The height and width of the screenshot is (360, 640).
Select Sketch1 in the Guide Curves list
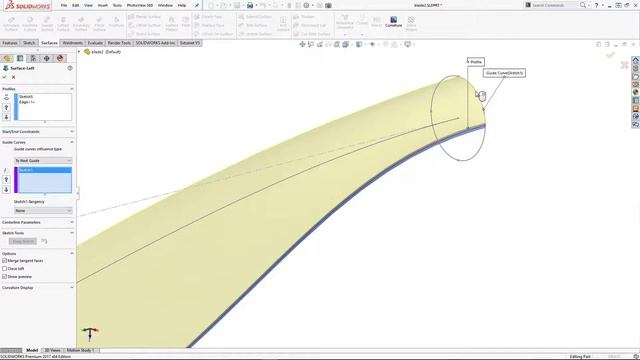tap(45, 170)
